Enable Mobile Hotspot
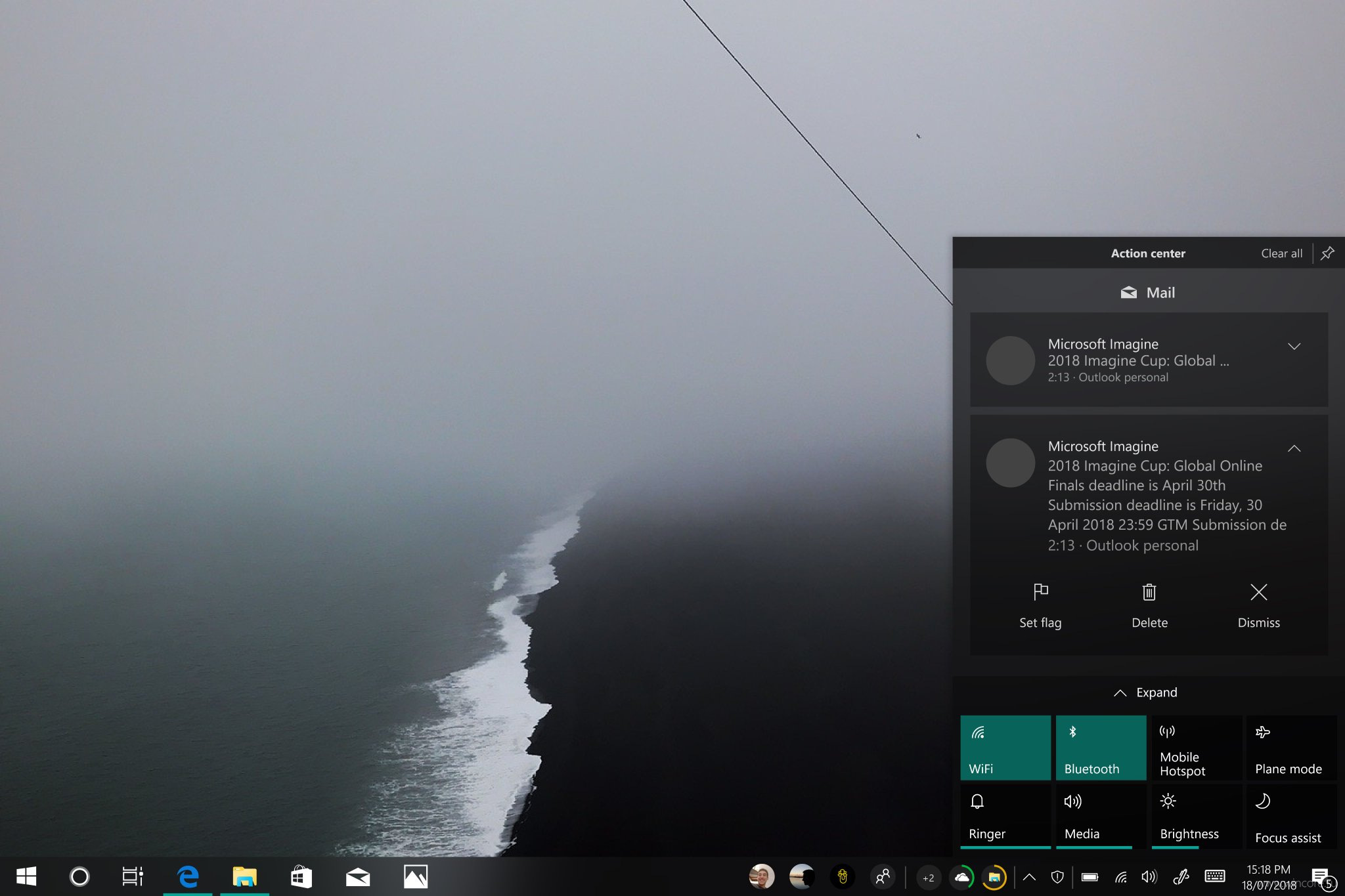 1197,748
